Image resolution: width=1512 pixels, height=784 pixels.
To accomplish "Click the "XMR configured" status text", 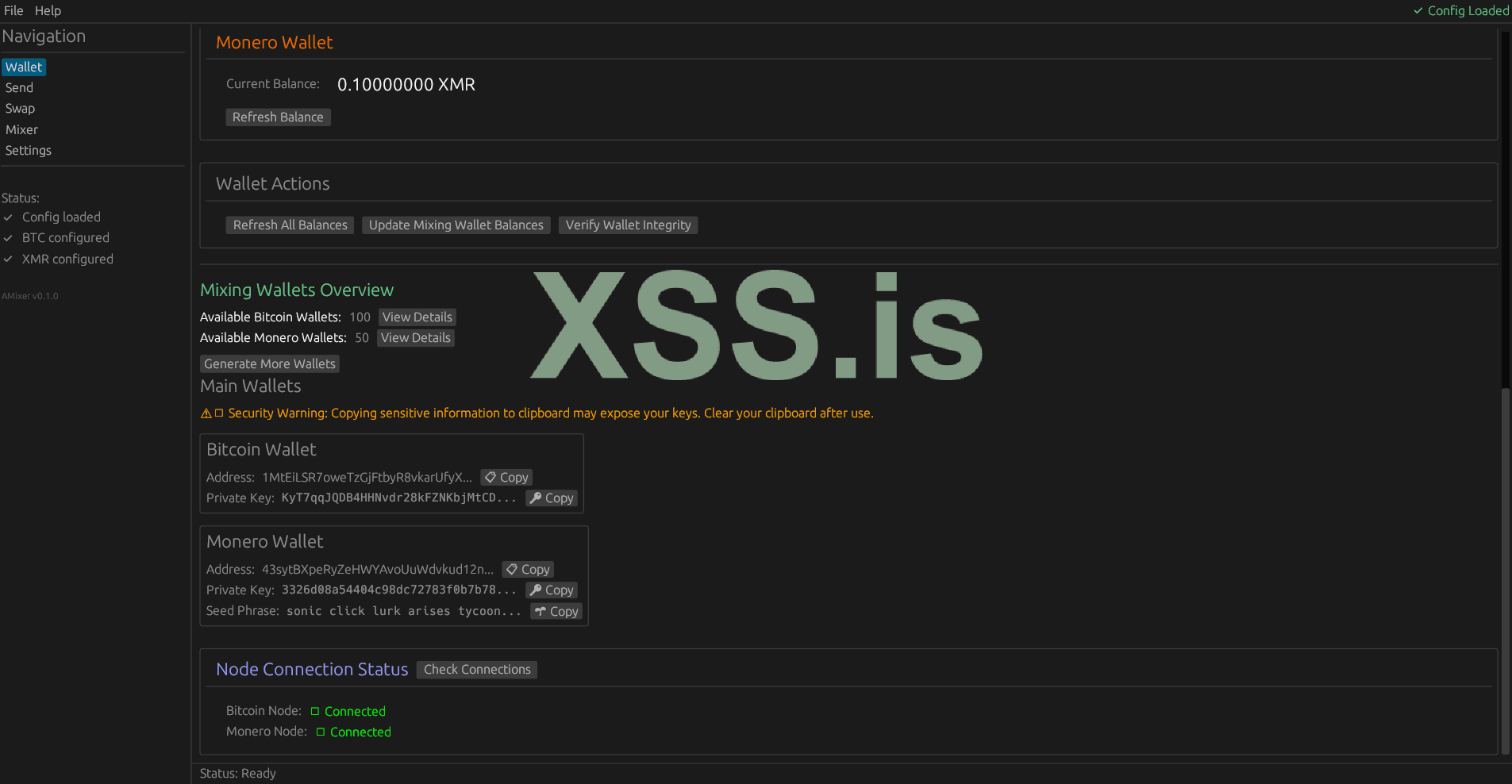I will click(67, 259).
